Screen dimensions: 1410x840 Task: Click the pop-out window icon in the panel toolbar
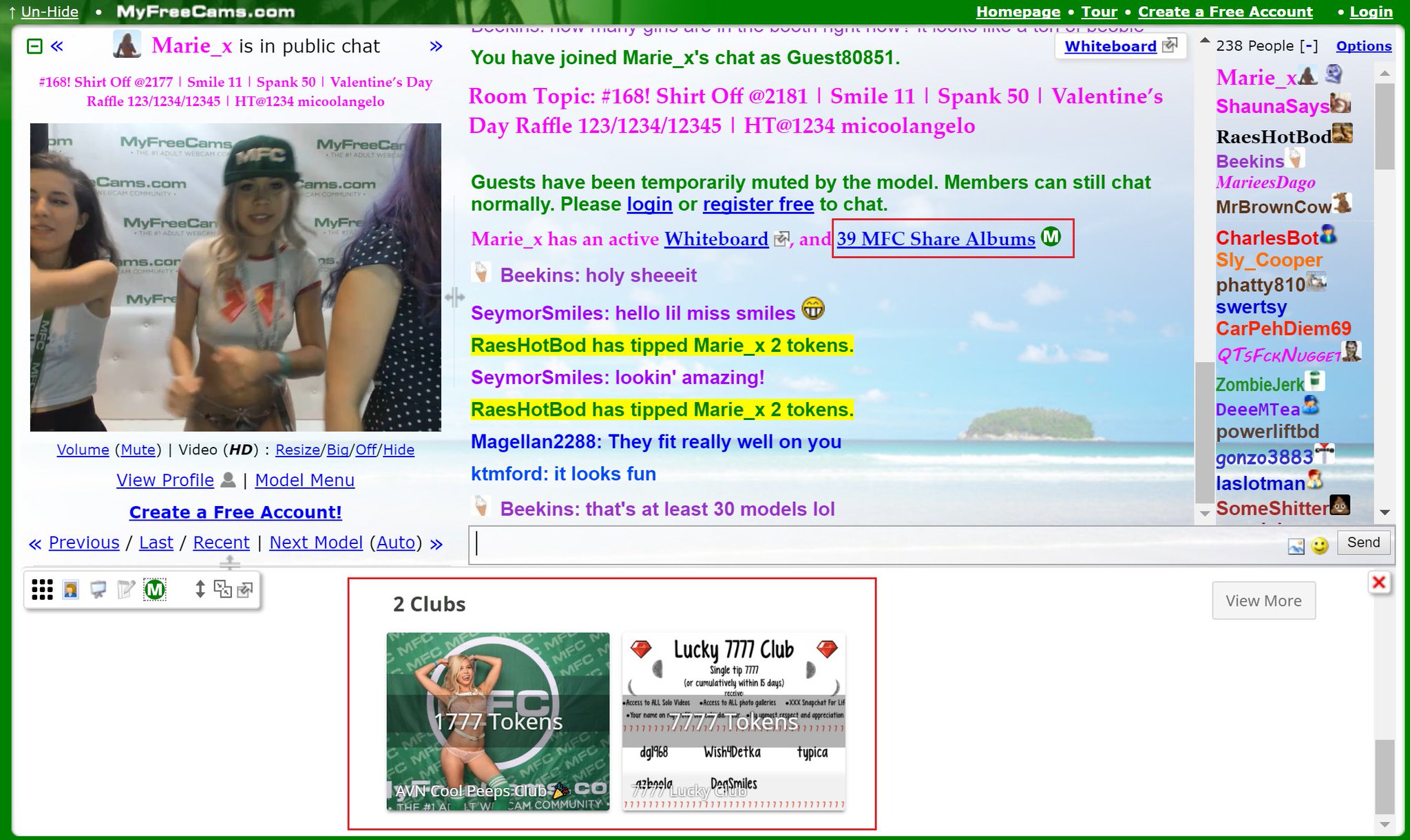pyautogui.click(x=245, y=589)
